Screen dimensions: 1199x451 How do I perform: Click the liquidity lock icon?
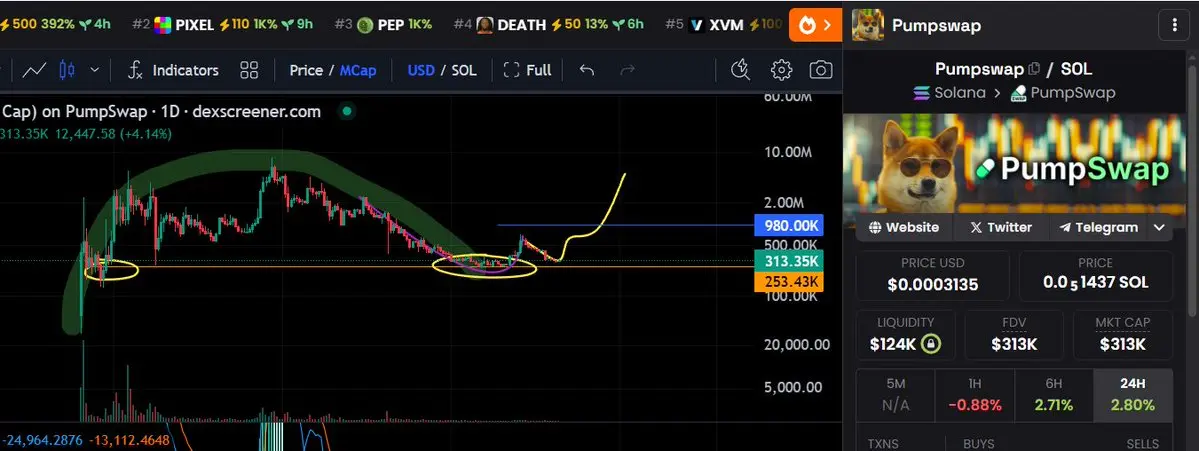pos(931,344)
